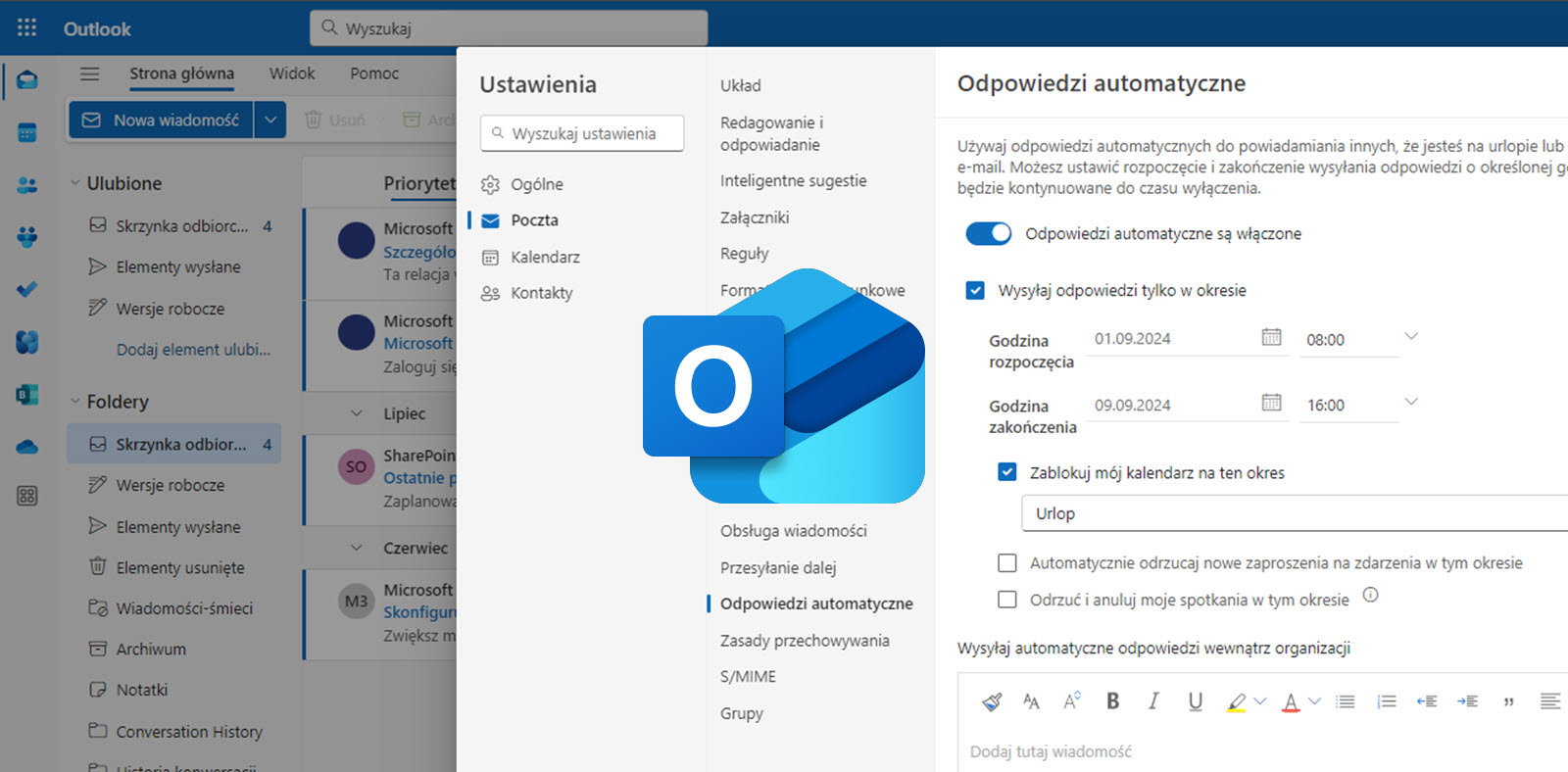Viewport: 1568px width, 772px height.
Task: Turn off the automatic replies toggle
Action: (x=988, y=233)
